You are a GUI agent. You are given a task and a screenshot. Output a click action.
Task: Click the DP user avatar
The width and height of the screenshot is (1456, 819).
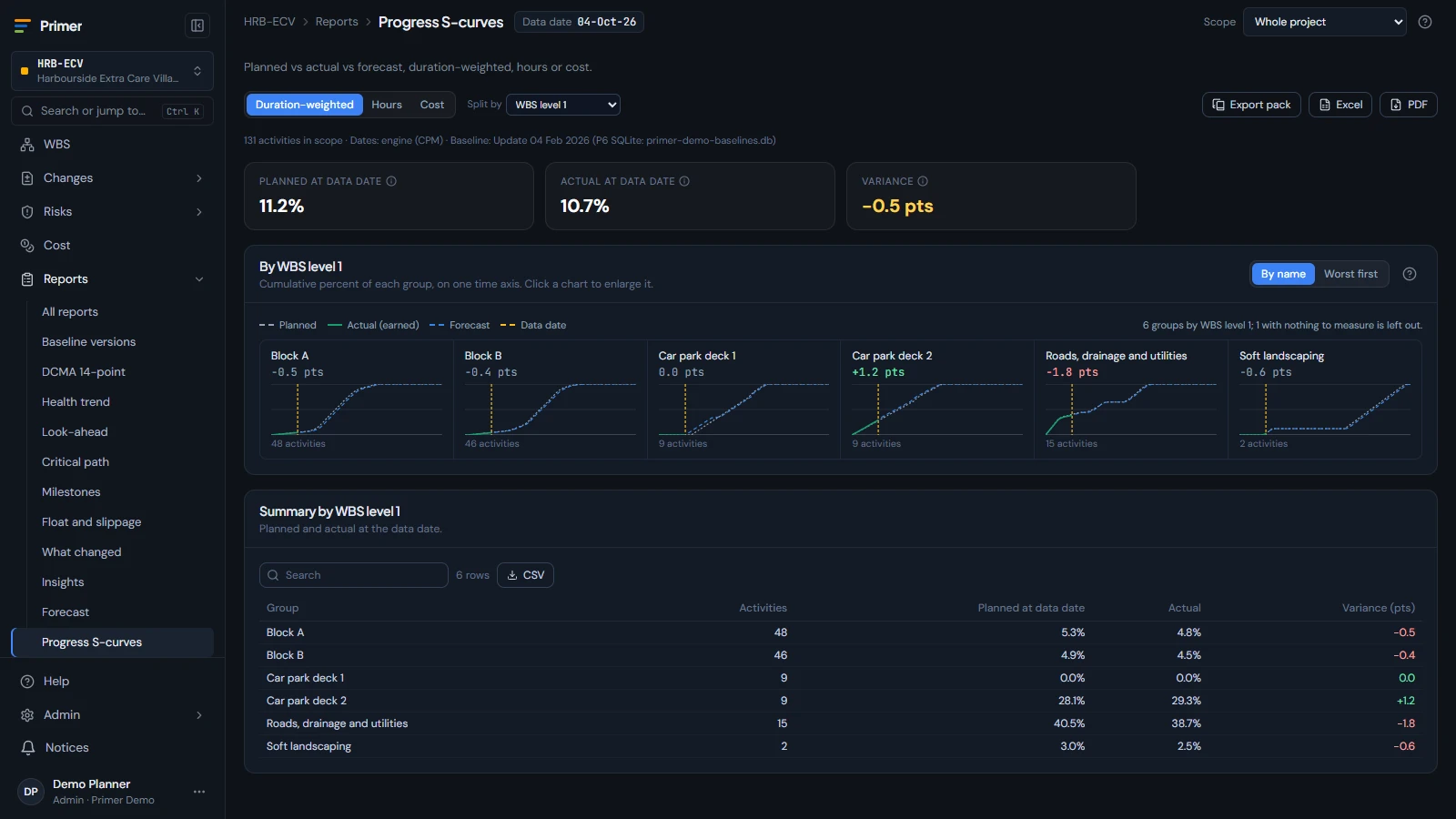(31, 792)
